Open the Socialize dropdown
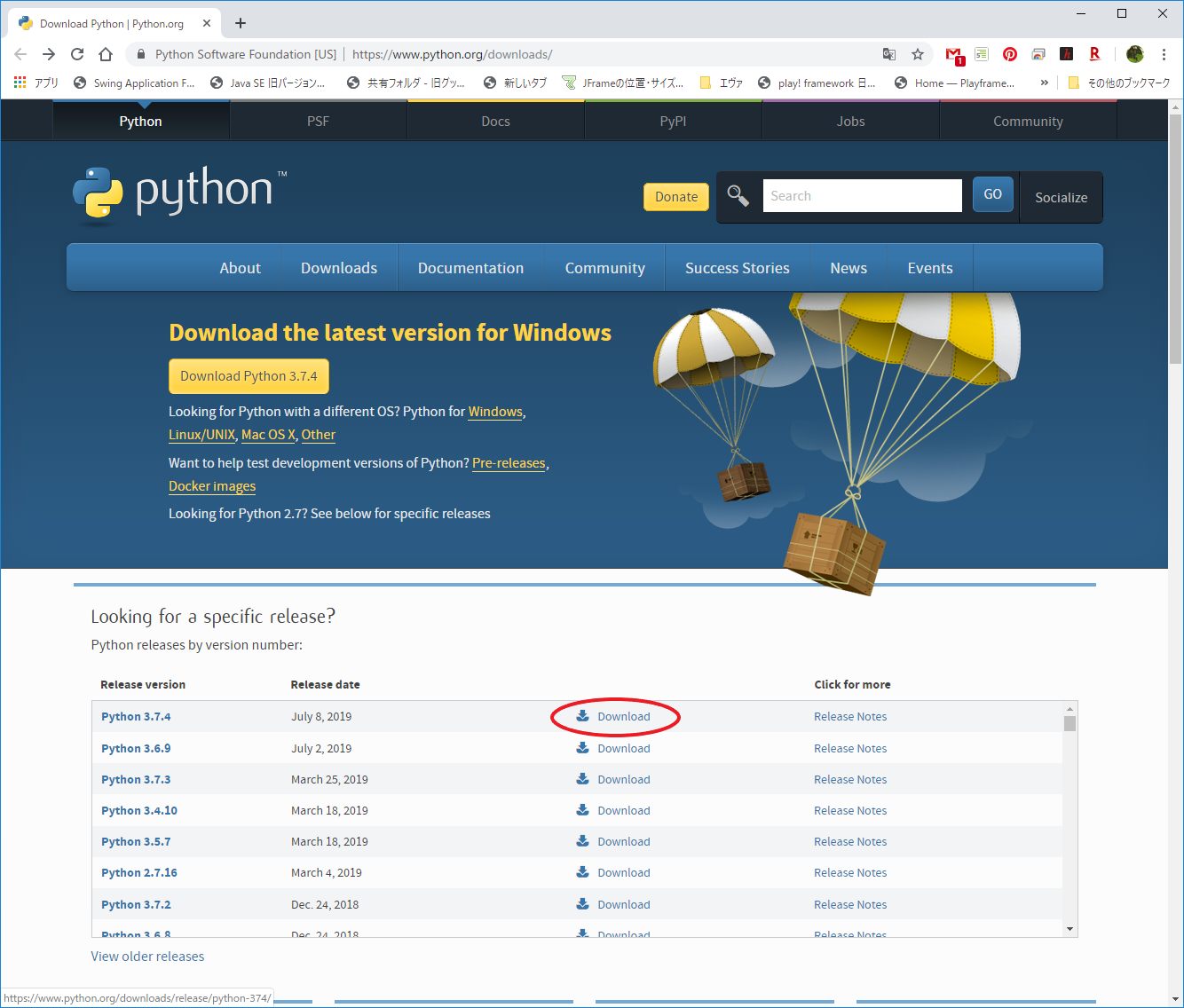1184x1008 pixels. 1061,197
